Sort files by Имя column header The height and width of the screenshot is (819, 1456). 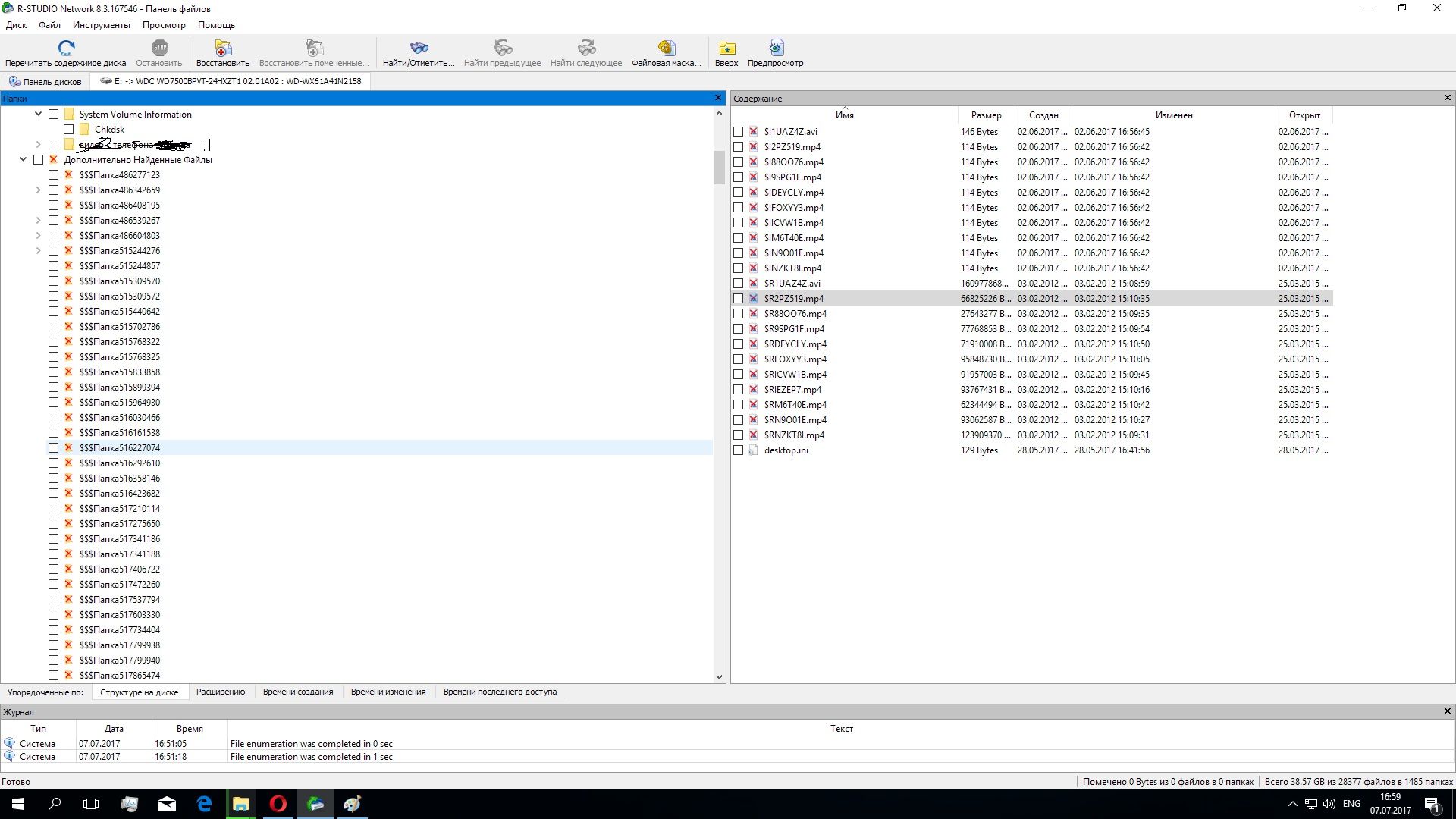point(845,115)
